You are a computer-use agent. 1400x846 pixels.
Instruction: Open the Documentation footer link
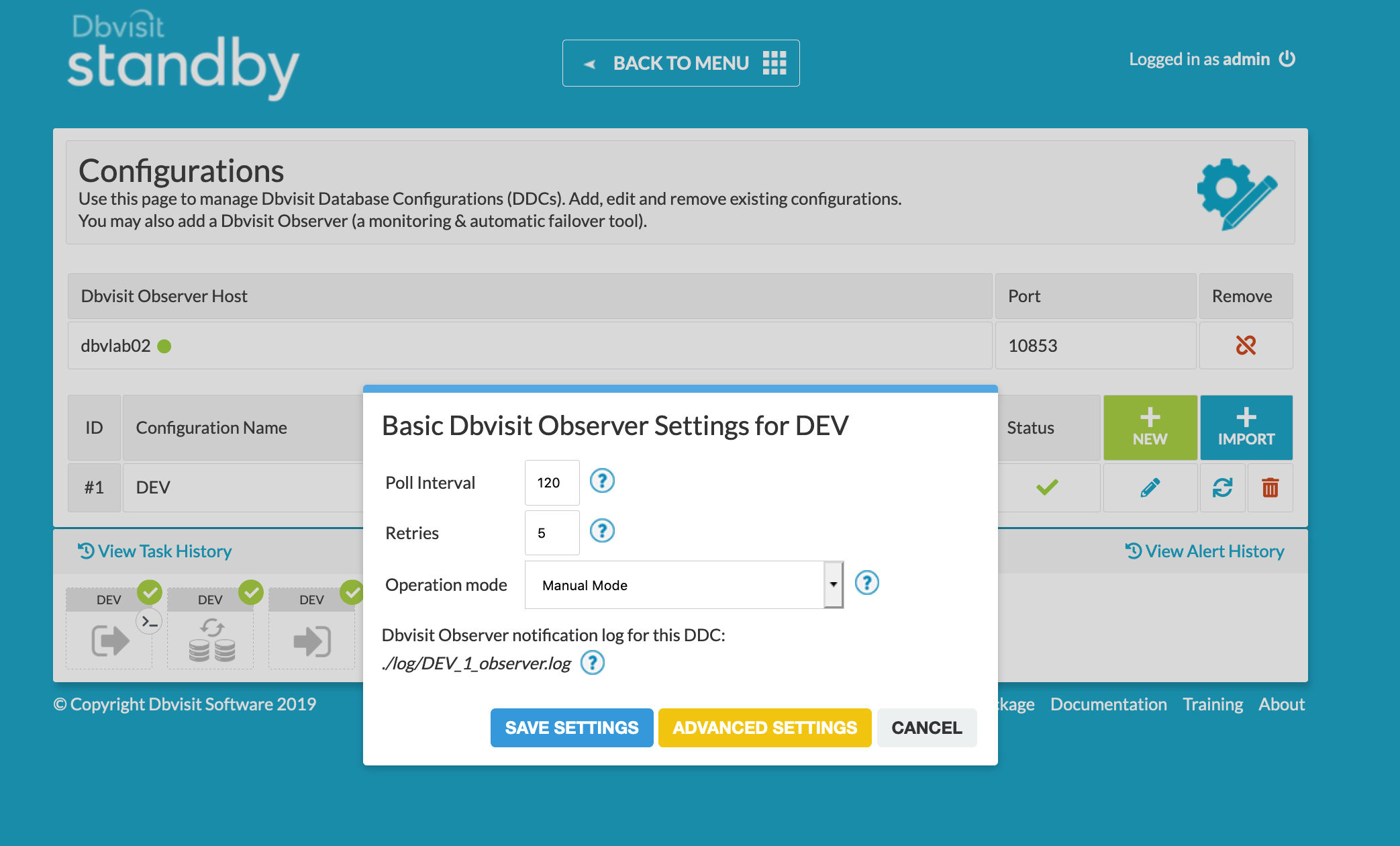pyautogui.click(x=1108, y=704)
